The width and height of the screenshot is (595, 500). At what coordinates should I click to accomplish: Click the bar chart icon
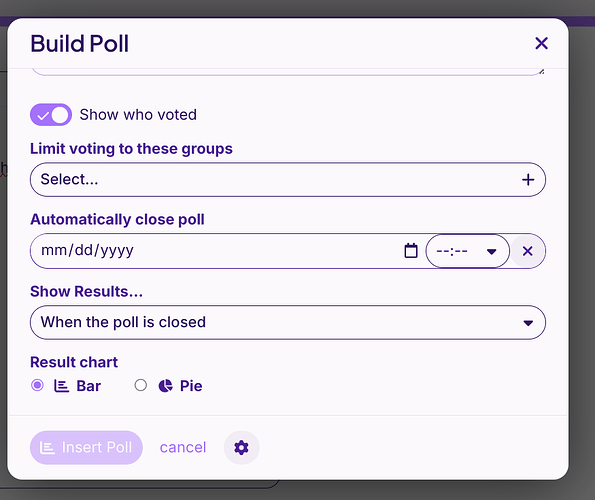coord(61,386)
